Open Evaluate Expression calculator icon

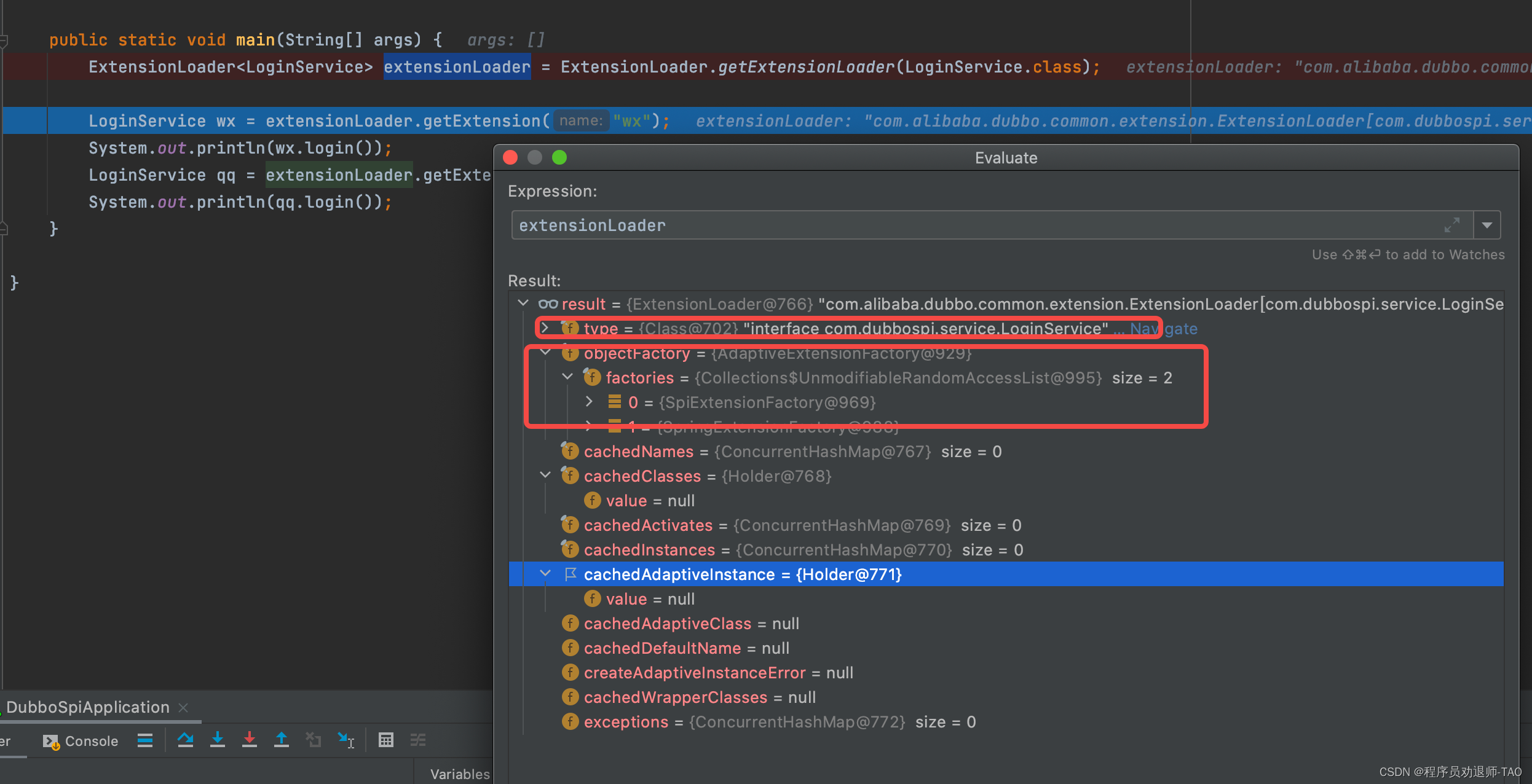click(x=385, y=740)
